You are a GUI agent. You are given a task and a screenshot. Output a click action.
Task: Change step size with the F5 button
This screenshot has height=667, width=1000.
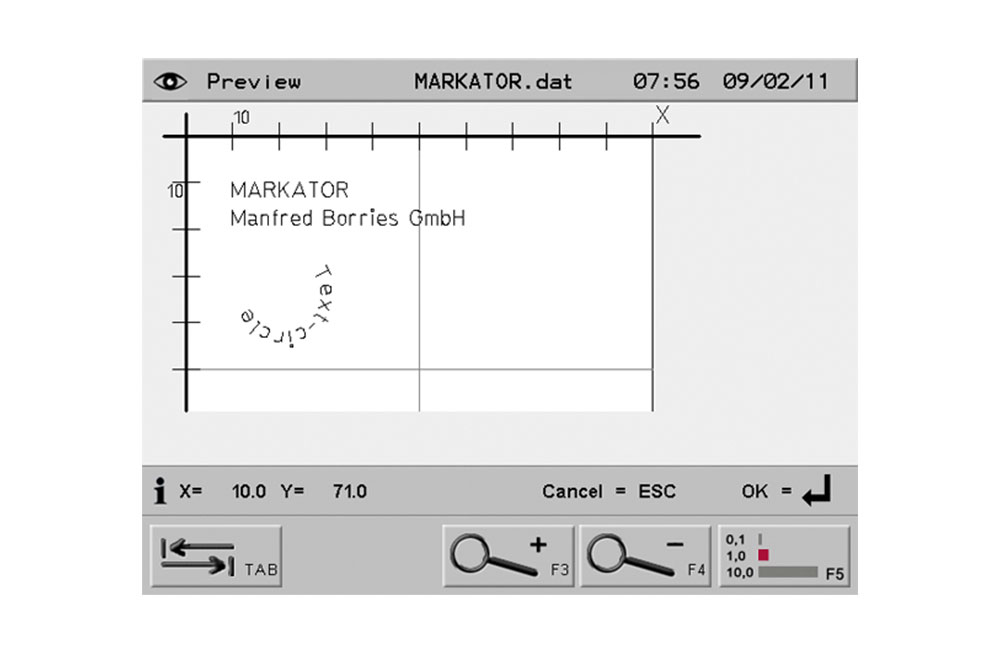pyautogui.click(x=784, y=556)
